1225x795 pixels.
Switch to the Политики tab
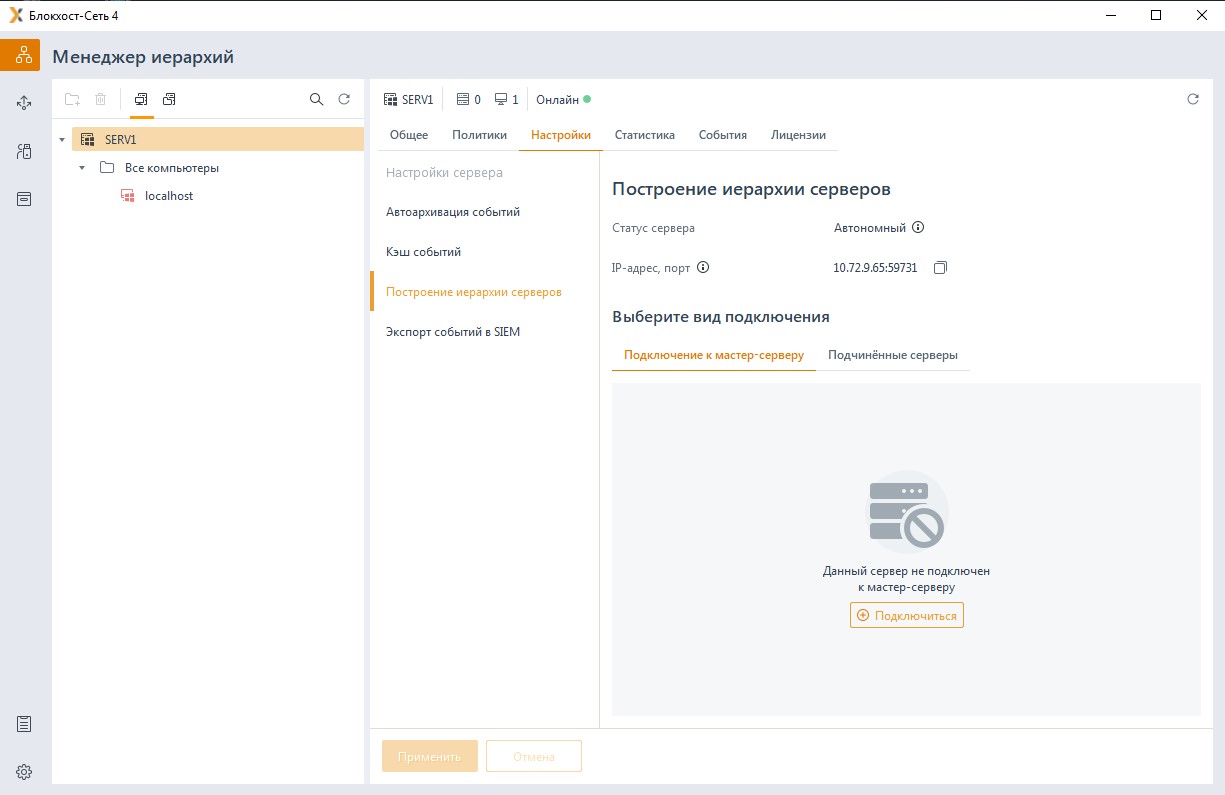479,135
